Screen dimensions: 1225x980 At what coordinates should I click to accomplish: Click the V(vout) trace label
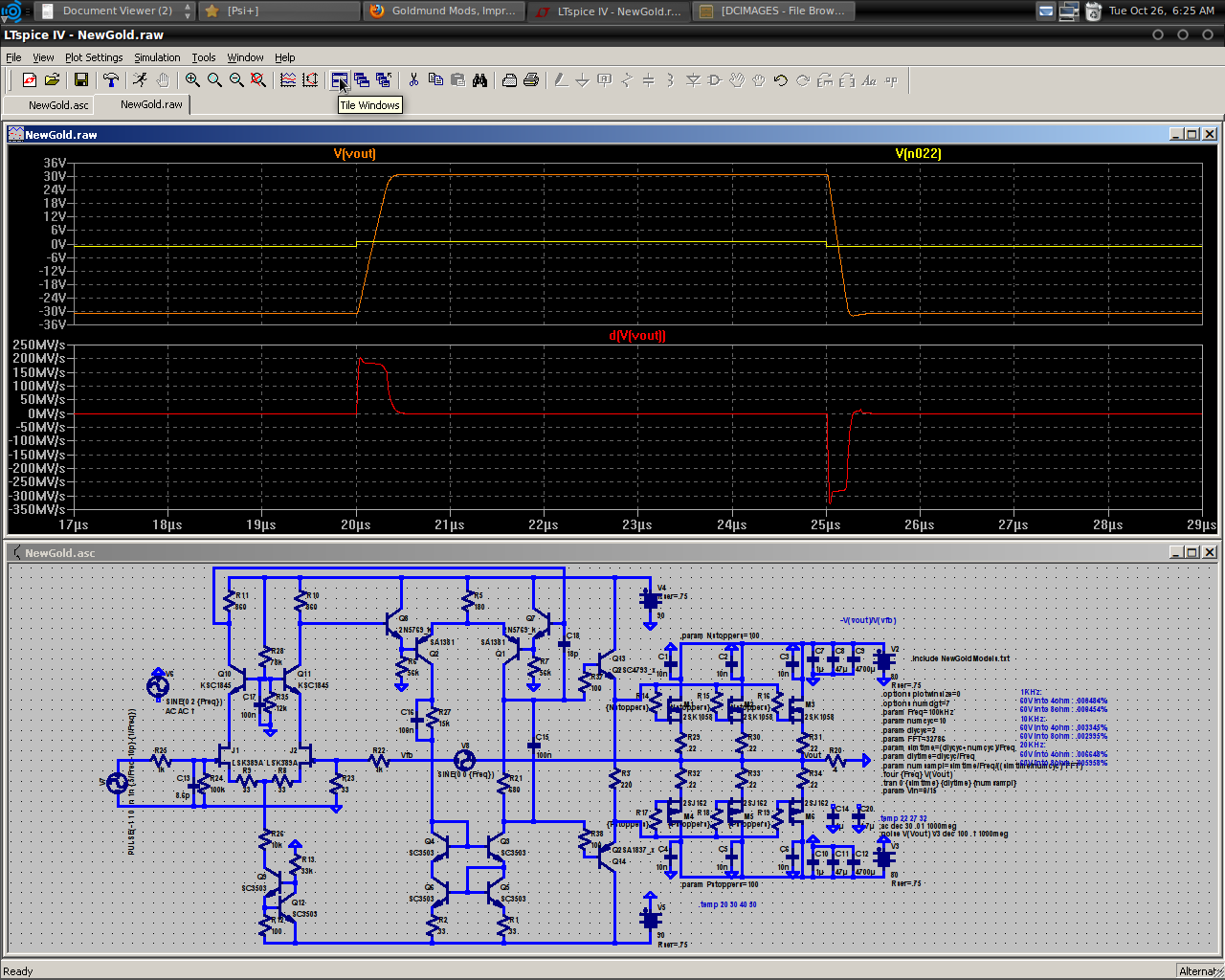(x=354, y=153)
